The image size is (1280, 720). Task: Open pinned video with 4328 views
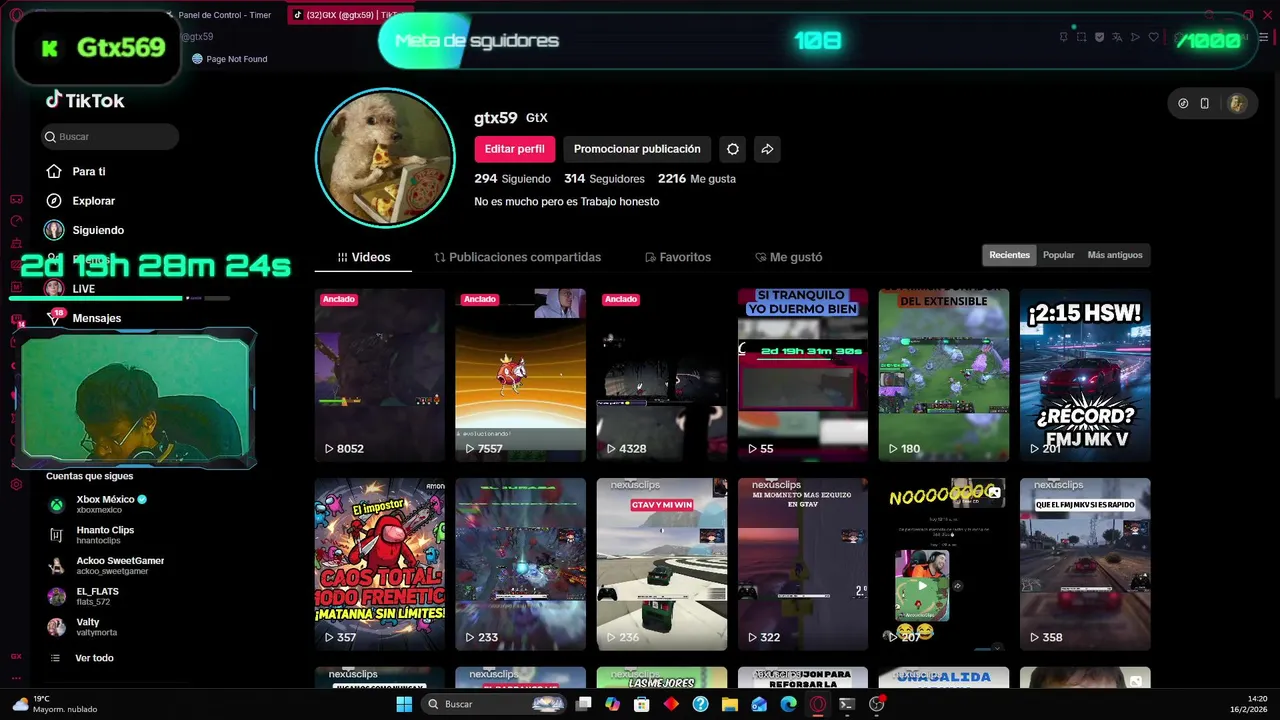pos(661,375)
